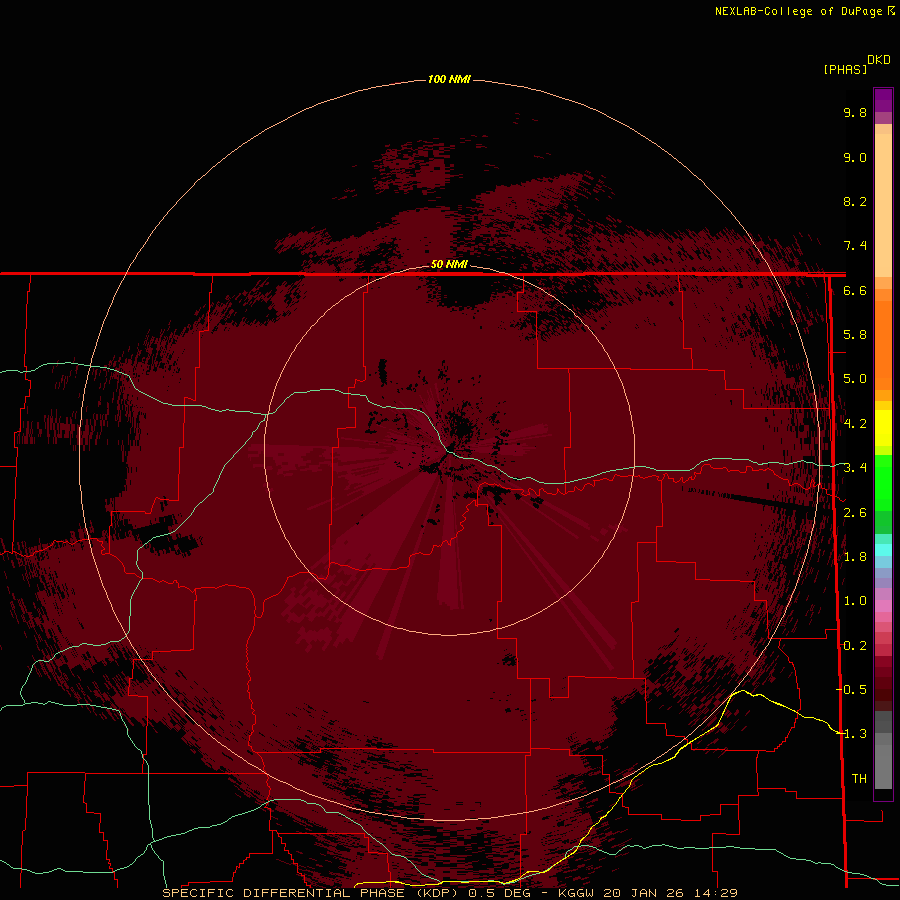Select the 5.0 legend value
Viewport: 900px width, 900px height.
coord(855,379)
